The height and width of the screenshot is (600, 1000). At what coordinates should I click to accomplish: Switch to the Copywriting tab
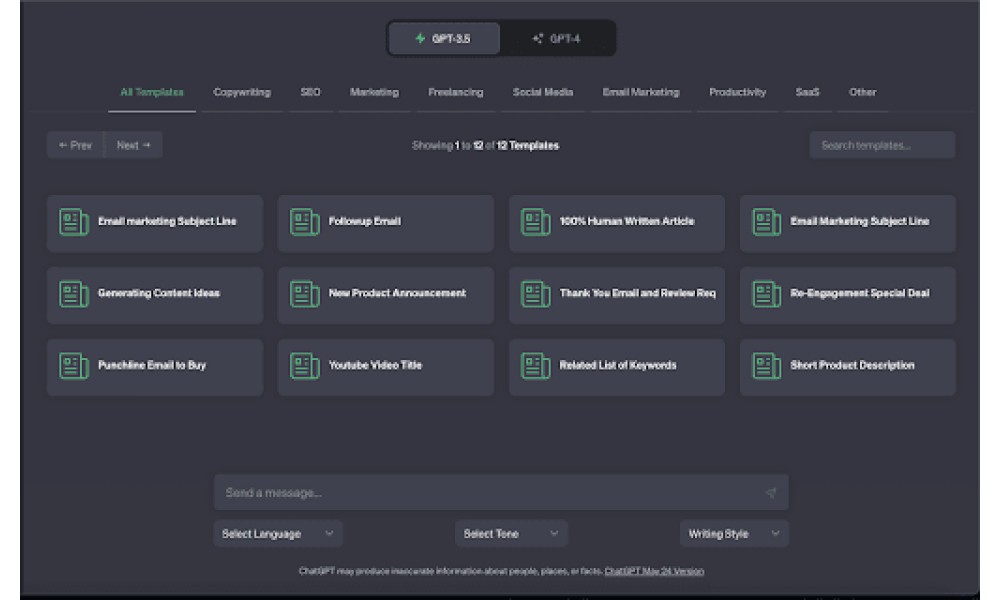pyautogui.click(x=242, y=92)
